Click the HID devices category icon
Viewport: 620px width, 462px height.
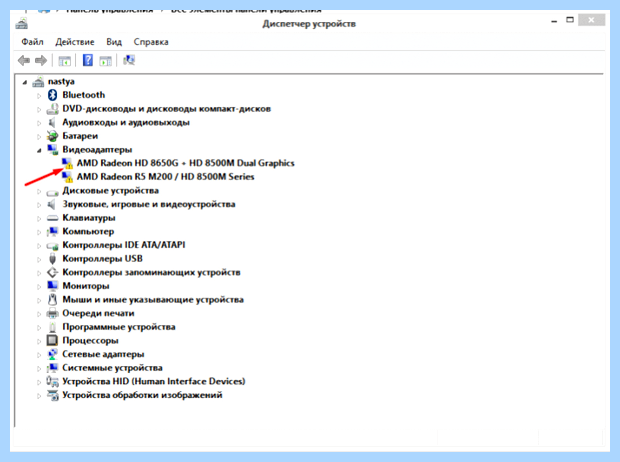click(52, 381)
